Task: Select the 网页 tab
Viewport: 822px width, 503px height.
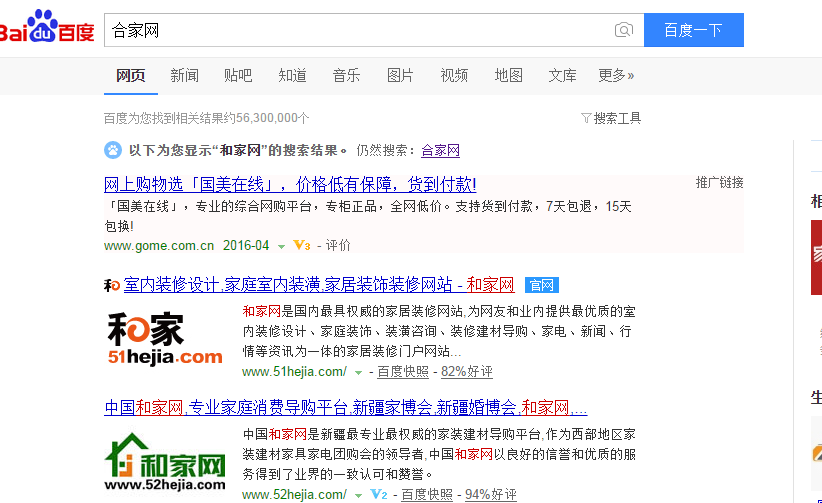Action: pyautogui.click(x=131, y=76)
